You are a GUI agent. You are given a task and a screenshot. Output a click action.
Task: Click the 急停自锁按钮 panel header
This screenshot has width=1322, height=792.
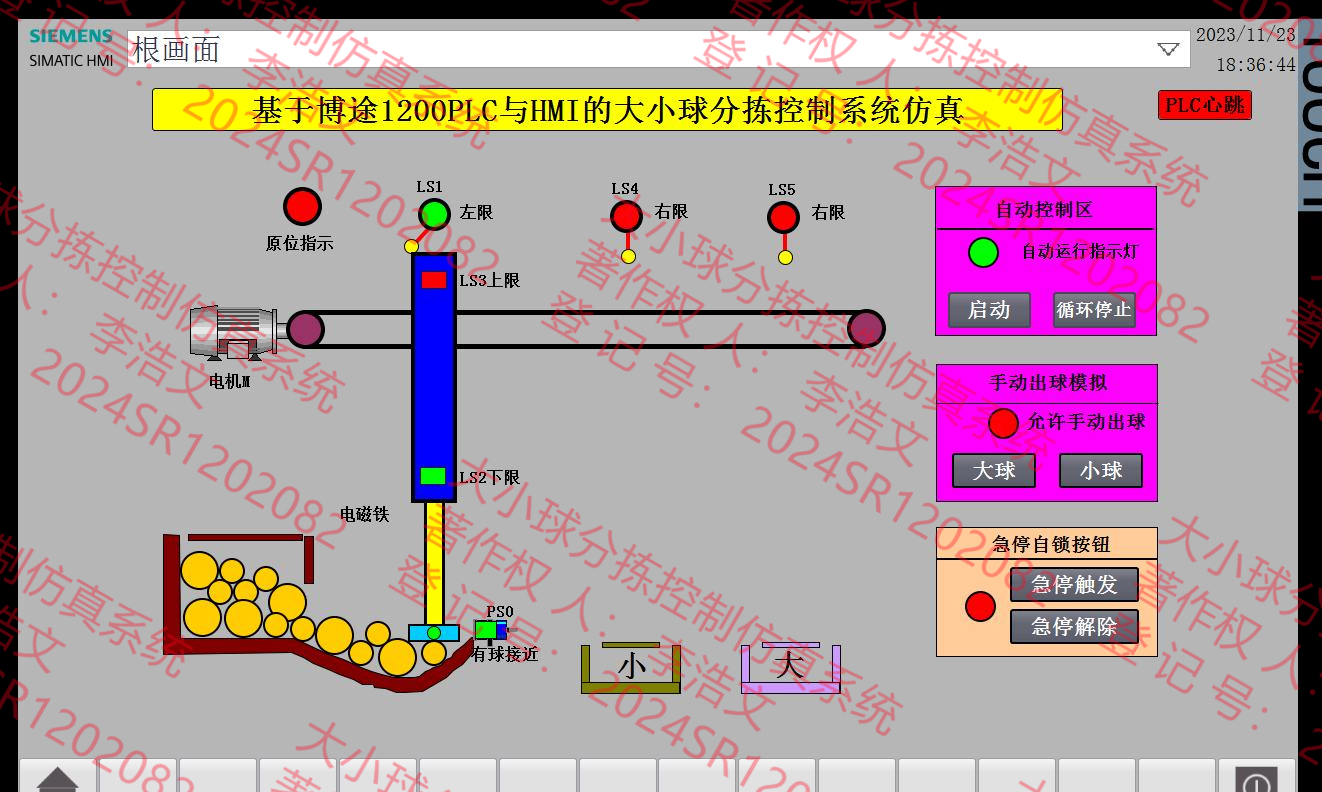click(x=1047, y=544)
